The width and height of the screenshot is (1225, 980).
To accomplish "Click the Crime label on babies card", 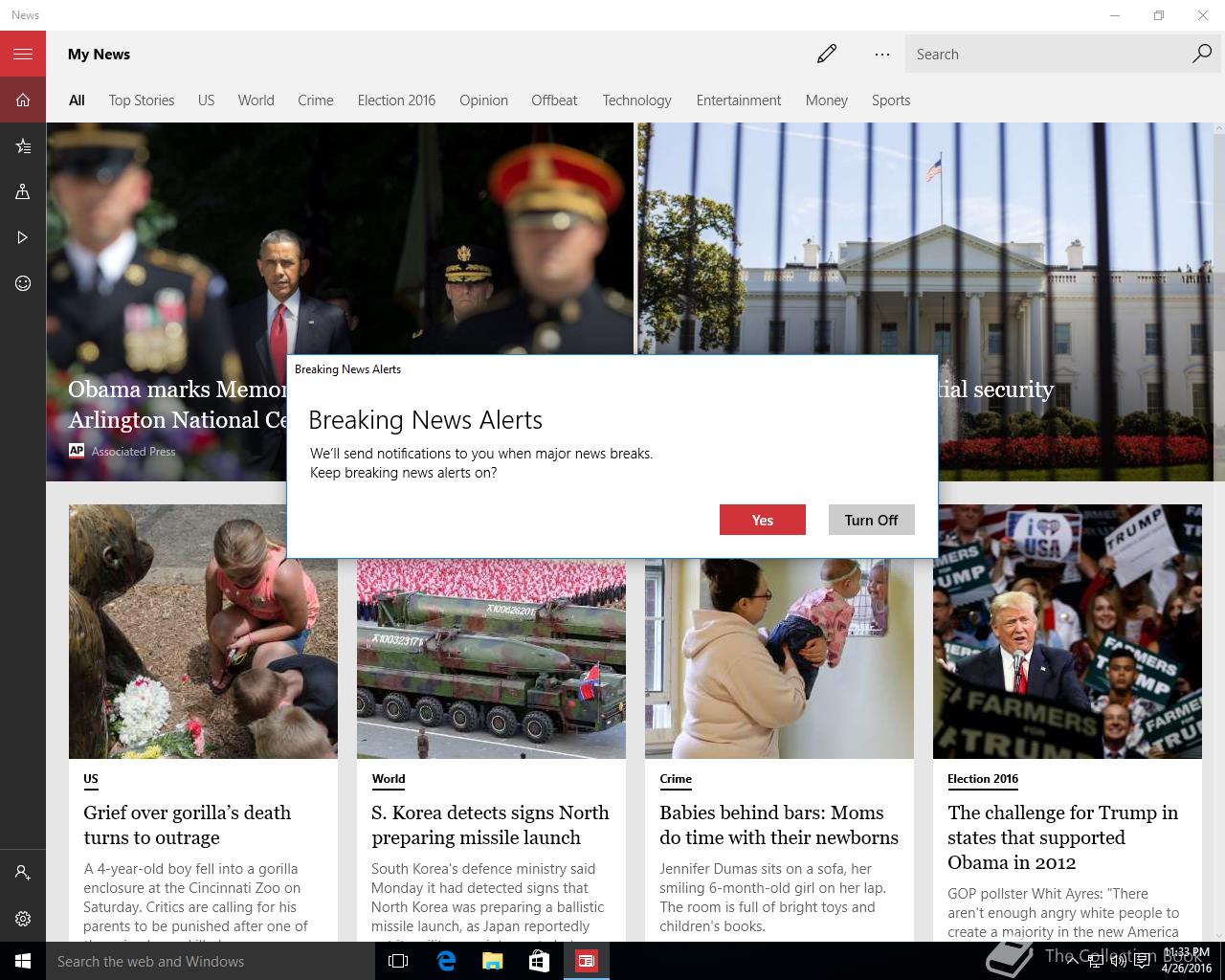I will click(x=676, y=779).
